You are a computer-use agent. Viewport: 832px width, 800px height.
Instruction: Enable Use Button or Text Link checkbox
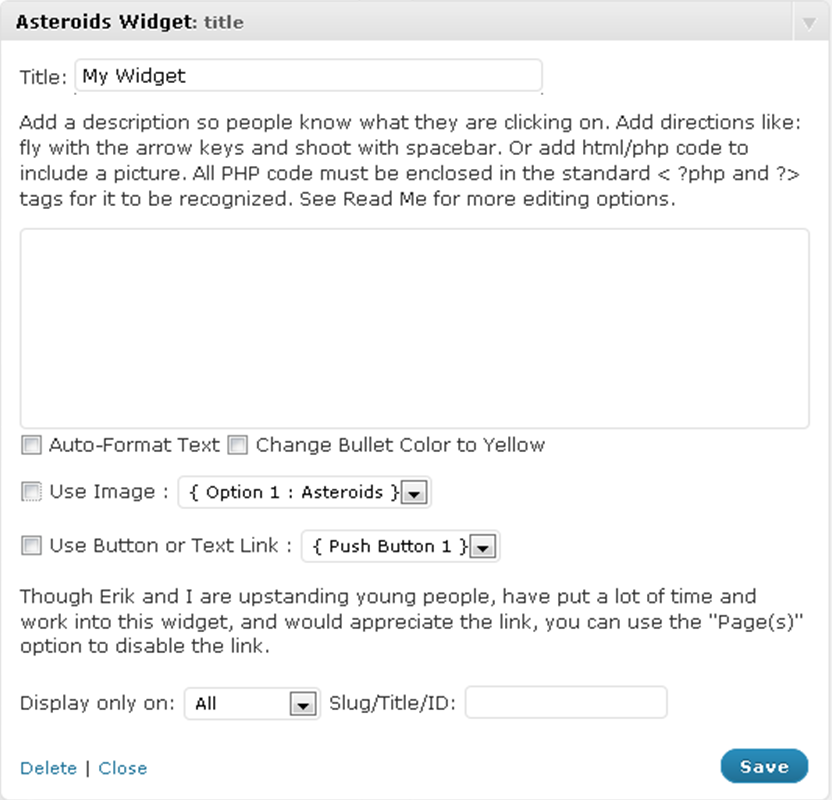pos(31,545)
